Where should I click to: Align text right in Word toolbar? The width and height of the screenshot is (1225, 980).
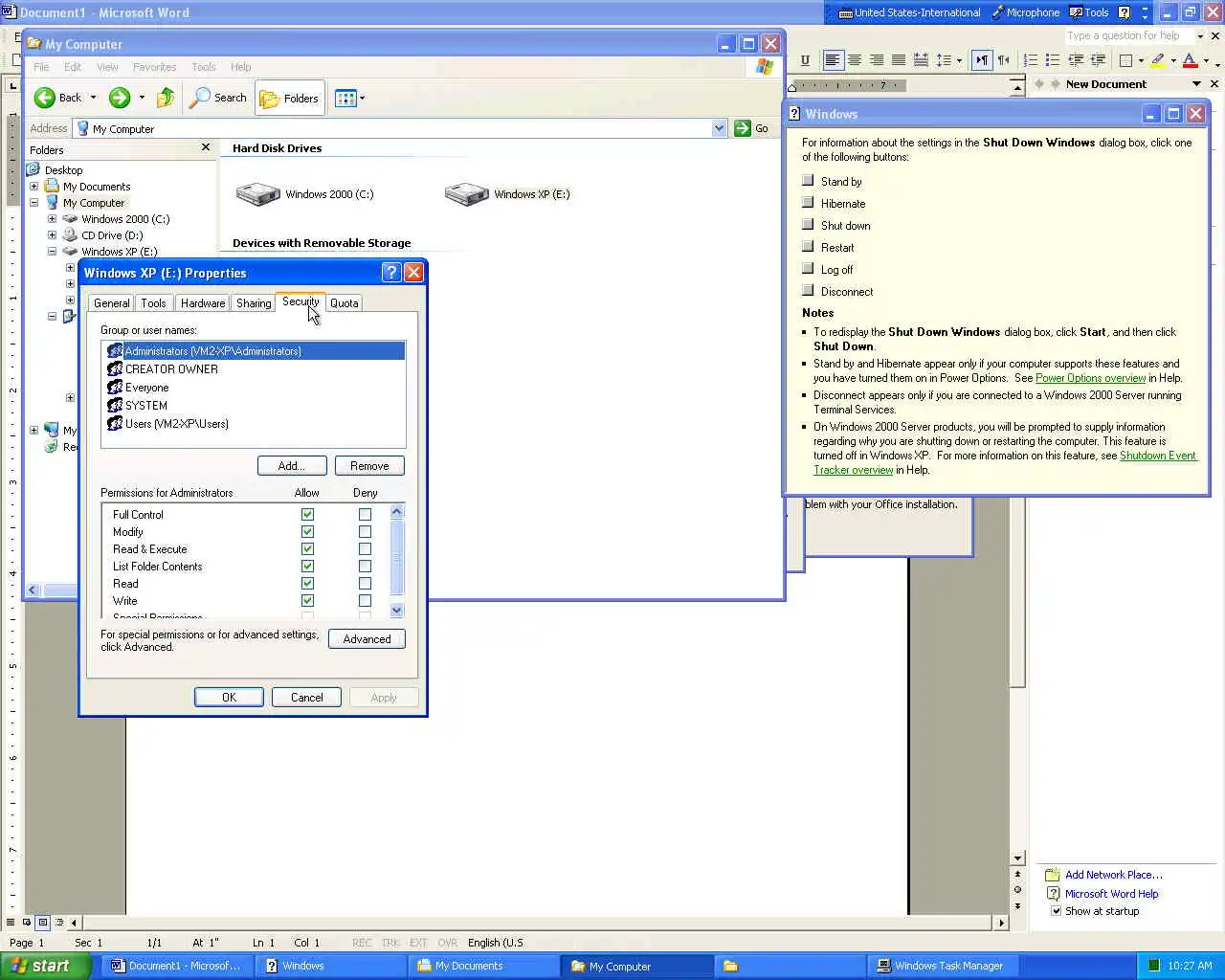click(x=877, y=60)
